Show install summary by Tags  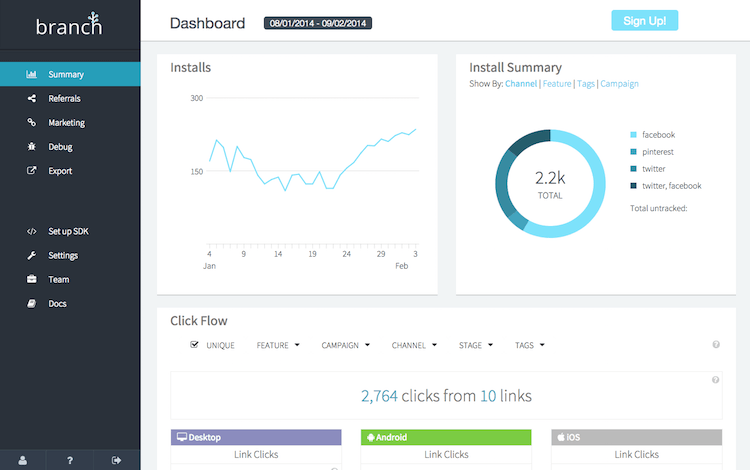[585, 84]
